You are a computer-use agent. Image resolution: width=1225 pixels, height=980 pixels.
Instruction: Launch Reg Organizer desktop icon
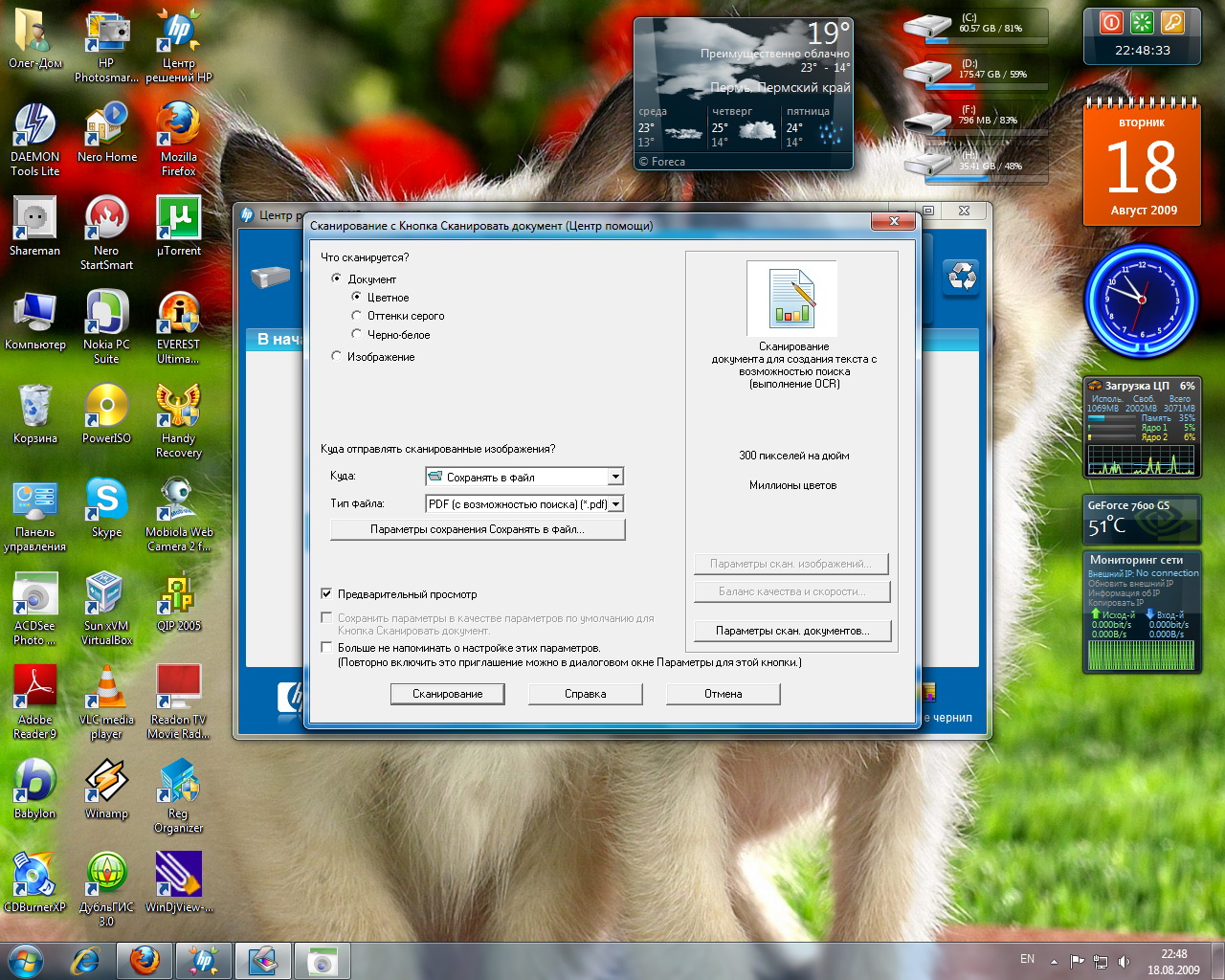click(178, 797)
